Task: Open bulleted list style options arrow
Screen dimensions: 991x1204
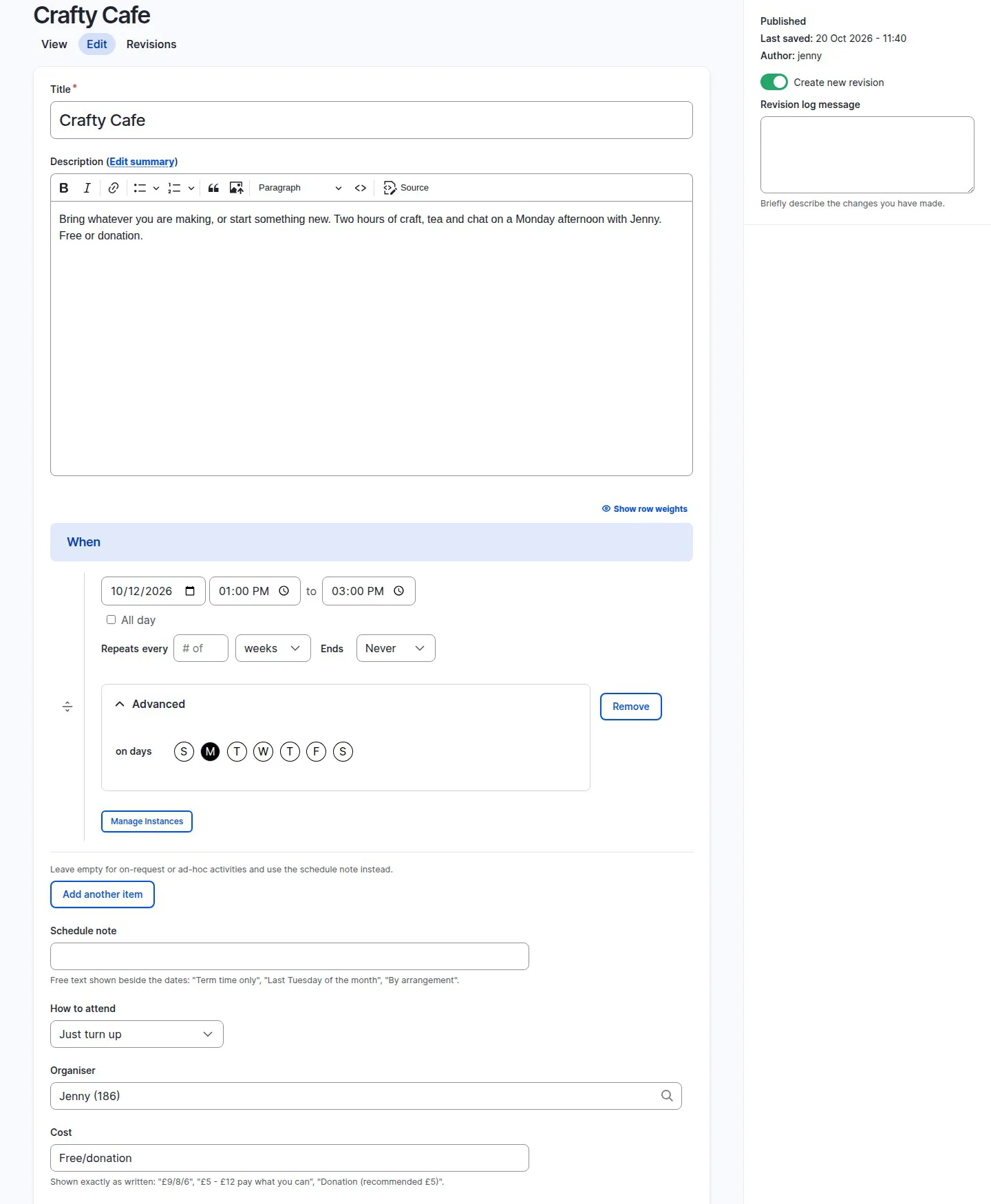Action: pos(156,188)
